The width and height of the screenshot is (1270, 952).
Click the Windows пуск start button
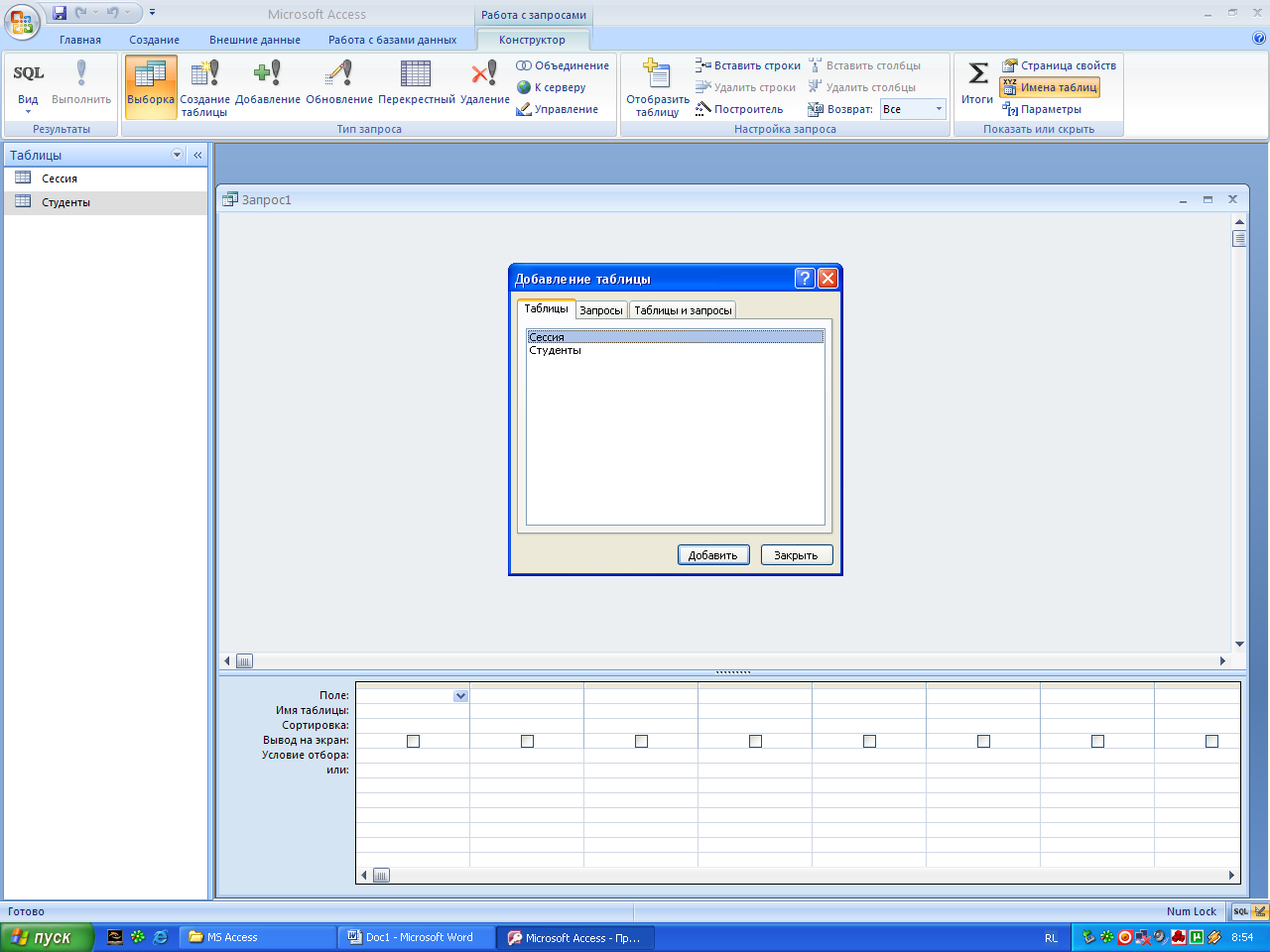tap(47, 937)
